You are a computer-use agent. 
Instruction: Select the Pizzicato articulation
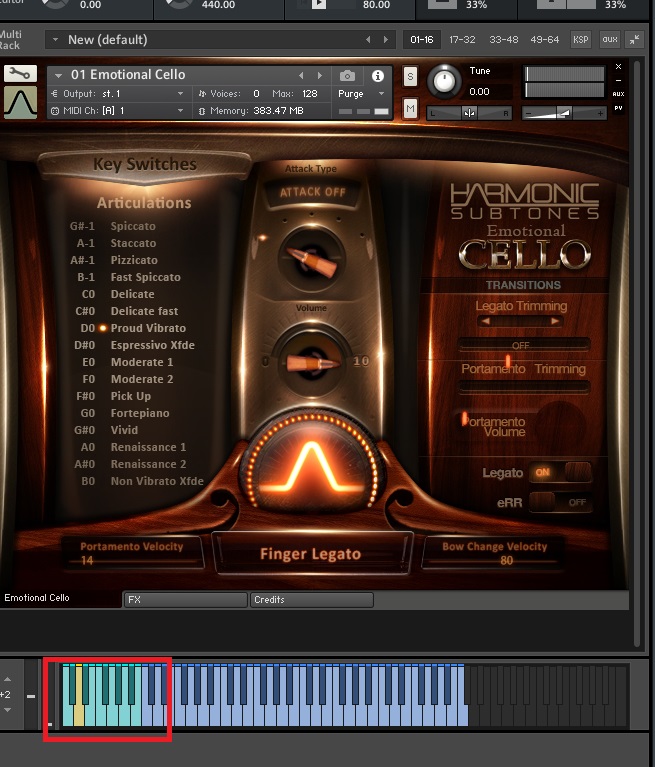coord(134,260)
